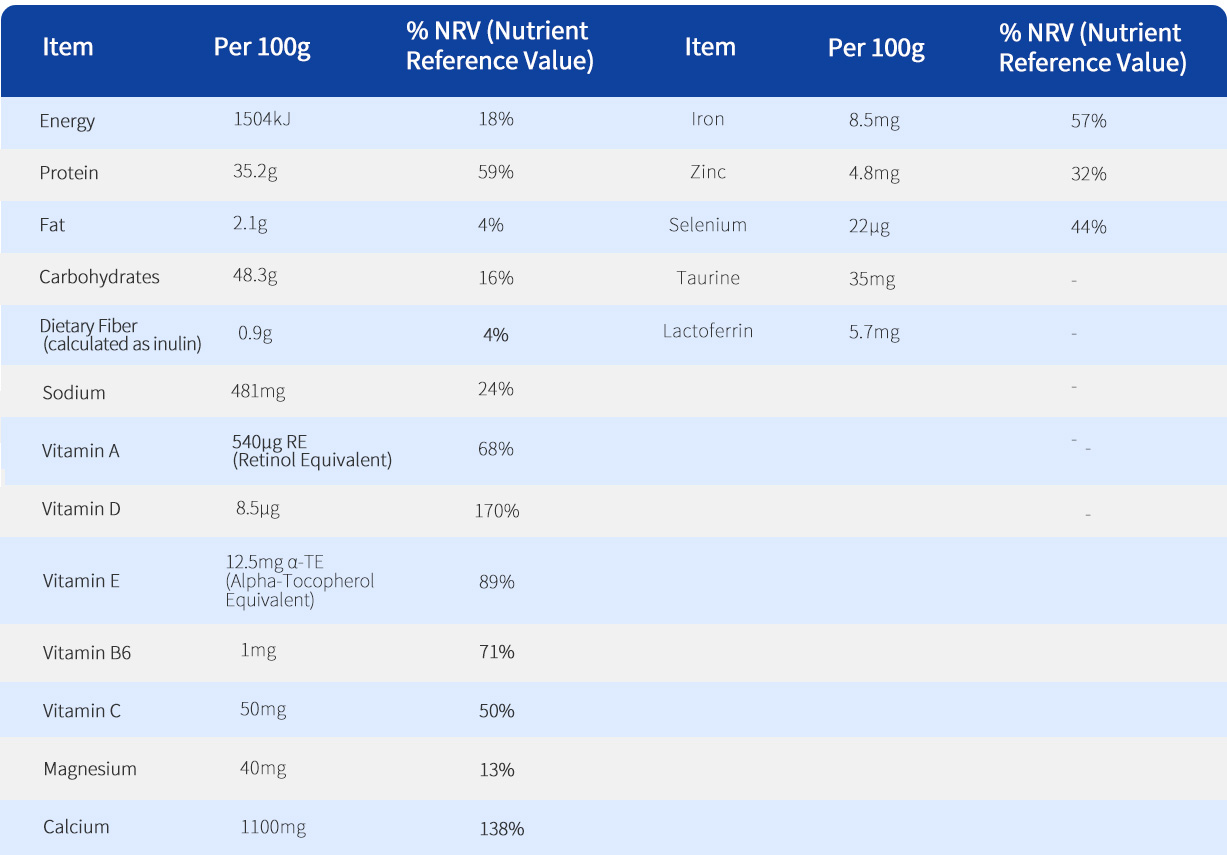
Task: Click the Lactoferrin 5.7mg value
Action: (874, 332)
